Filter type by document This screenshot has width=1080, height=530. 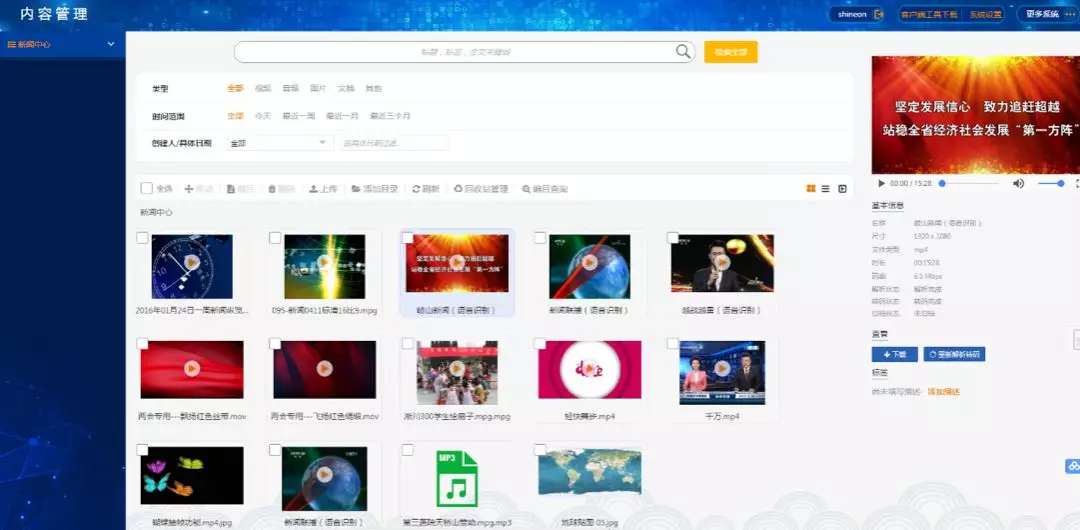[346, 88]
